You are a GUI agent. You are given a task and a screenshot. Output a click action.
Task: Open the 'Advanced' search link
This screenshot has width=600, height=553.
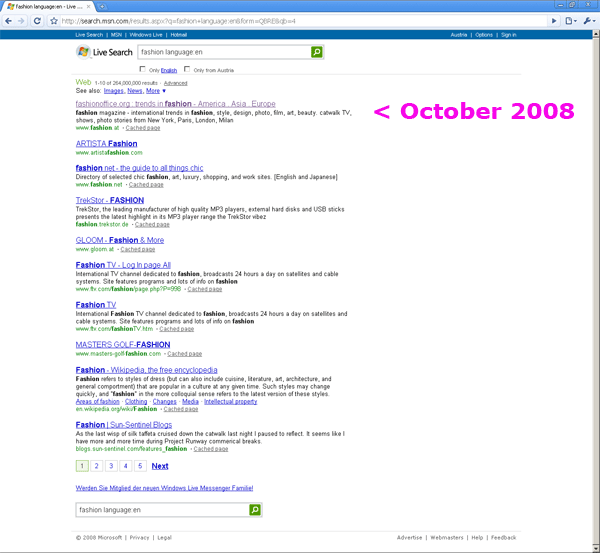[x=176, y=83]
